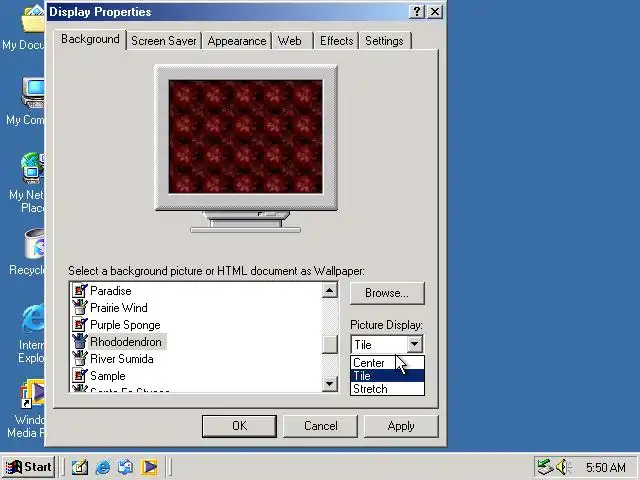Choose Tile from Picture Display list

coord(387,376)
